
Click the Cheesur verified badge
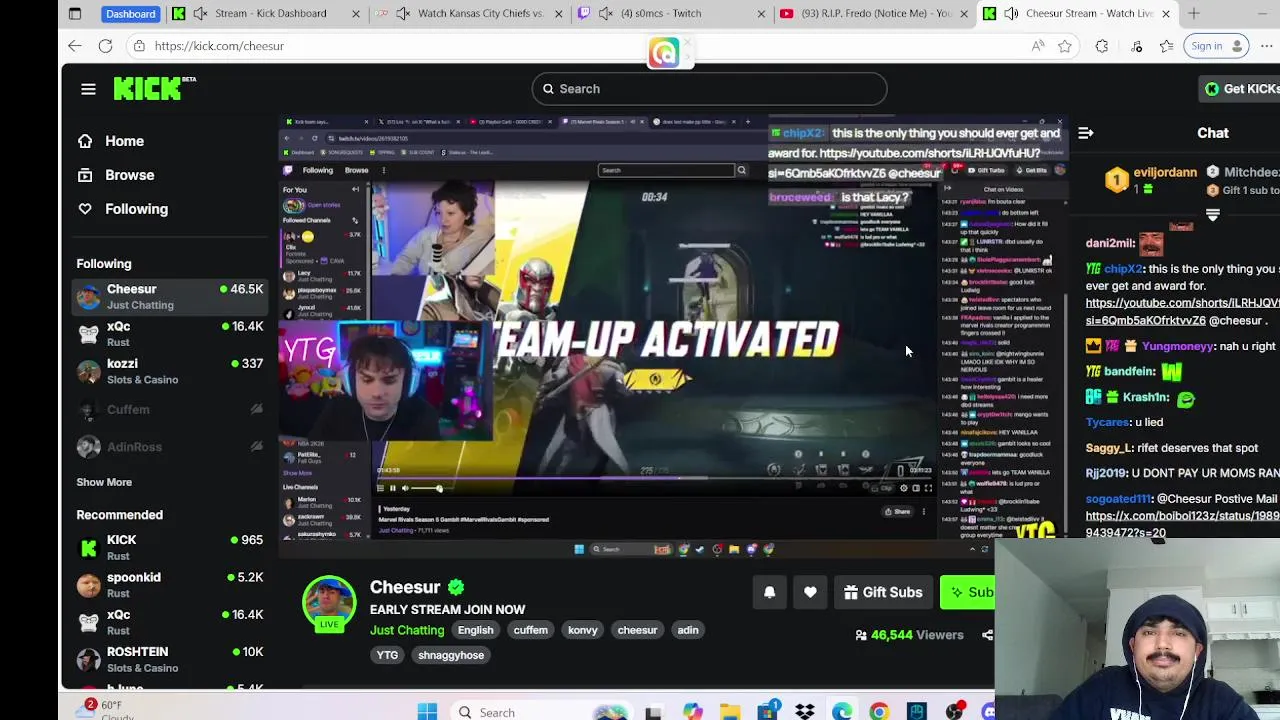[456, 587]
